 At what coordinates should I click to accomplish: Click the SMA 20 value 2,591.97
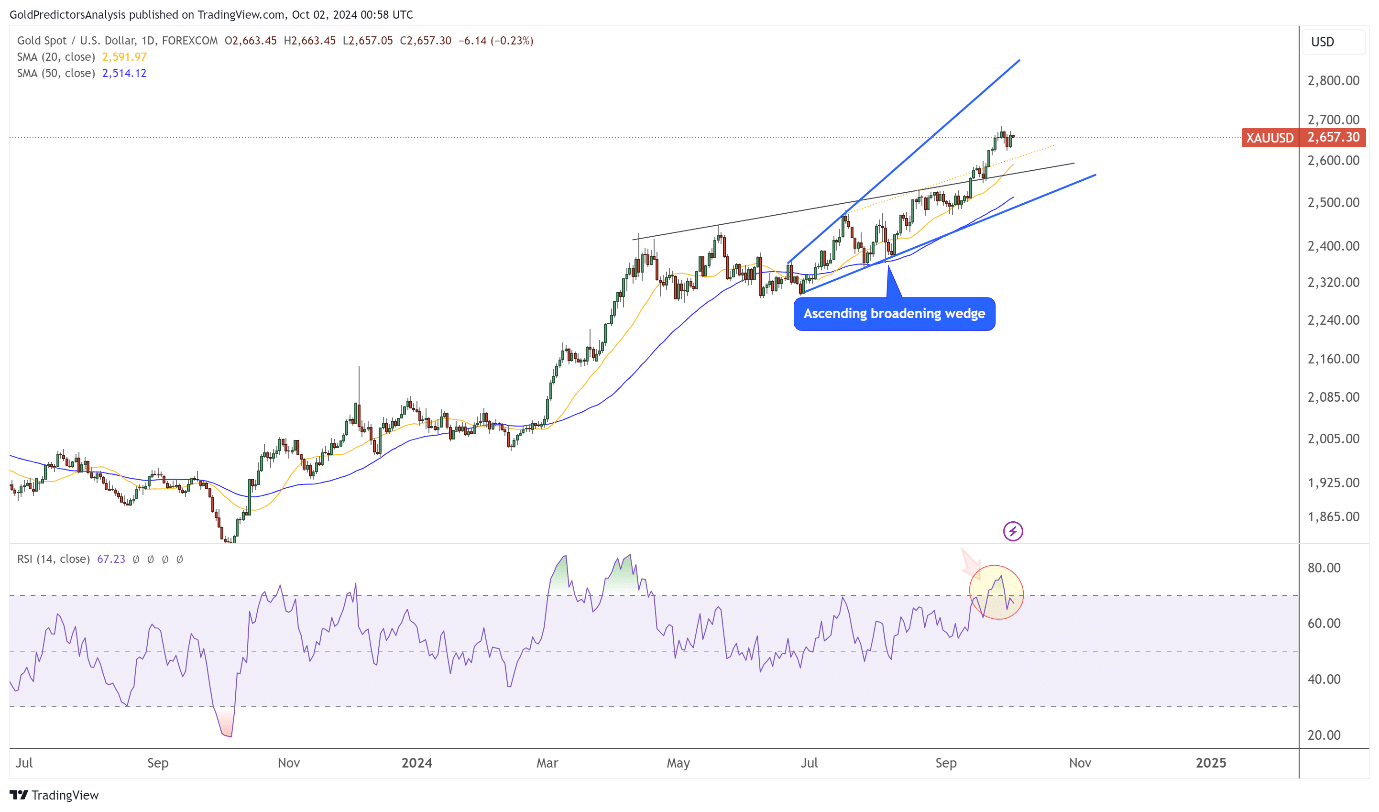coord(124,57)
